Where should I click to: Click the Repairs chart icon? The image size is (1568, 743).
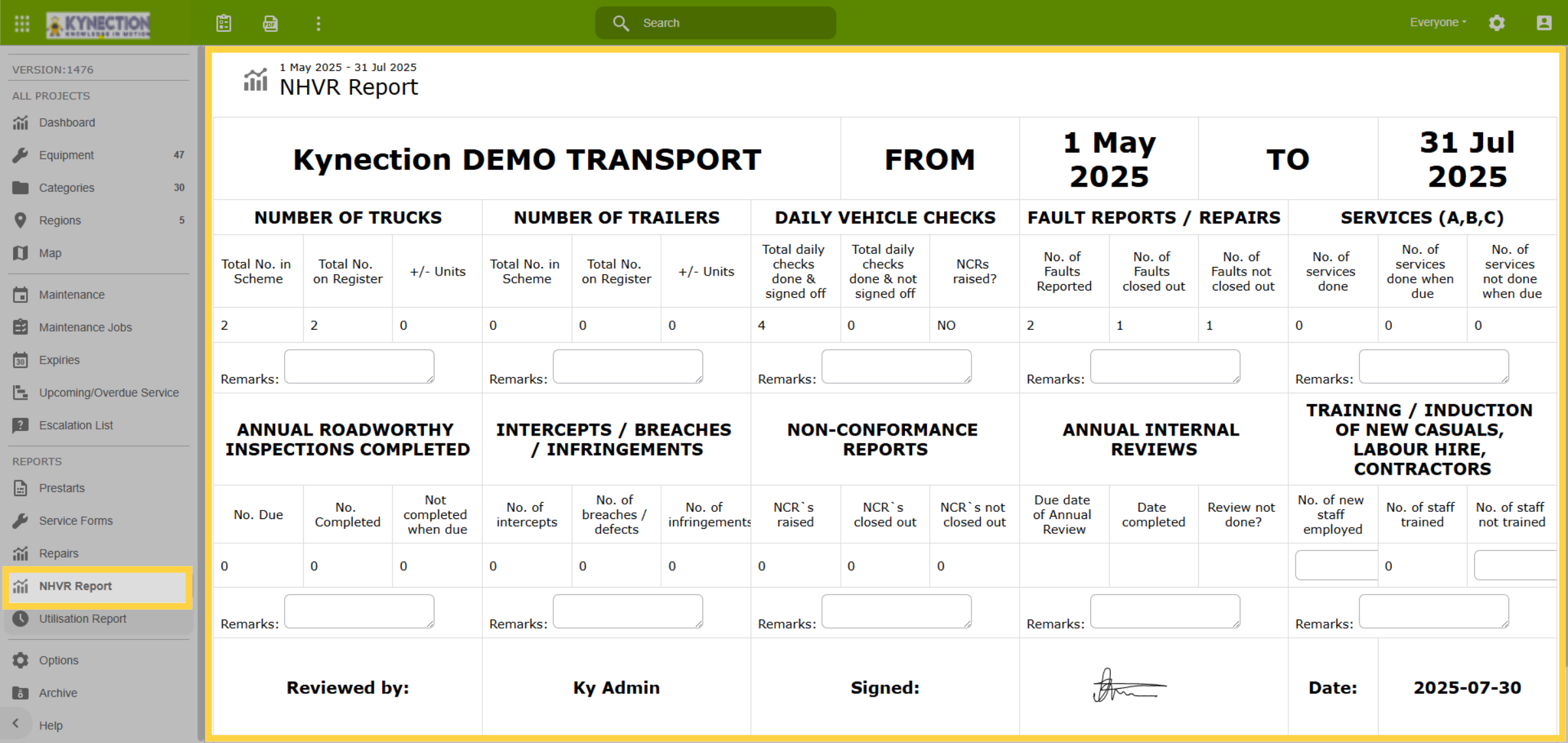(x=21, y=554)
